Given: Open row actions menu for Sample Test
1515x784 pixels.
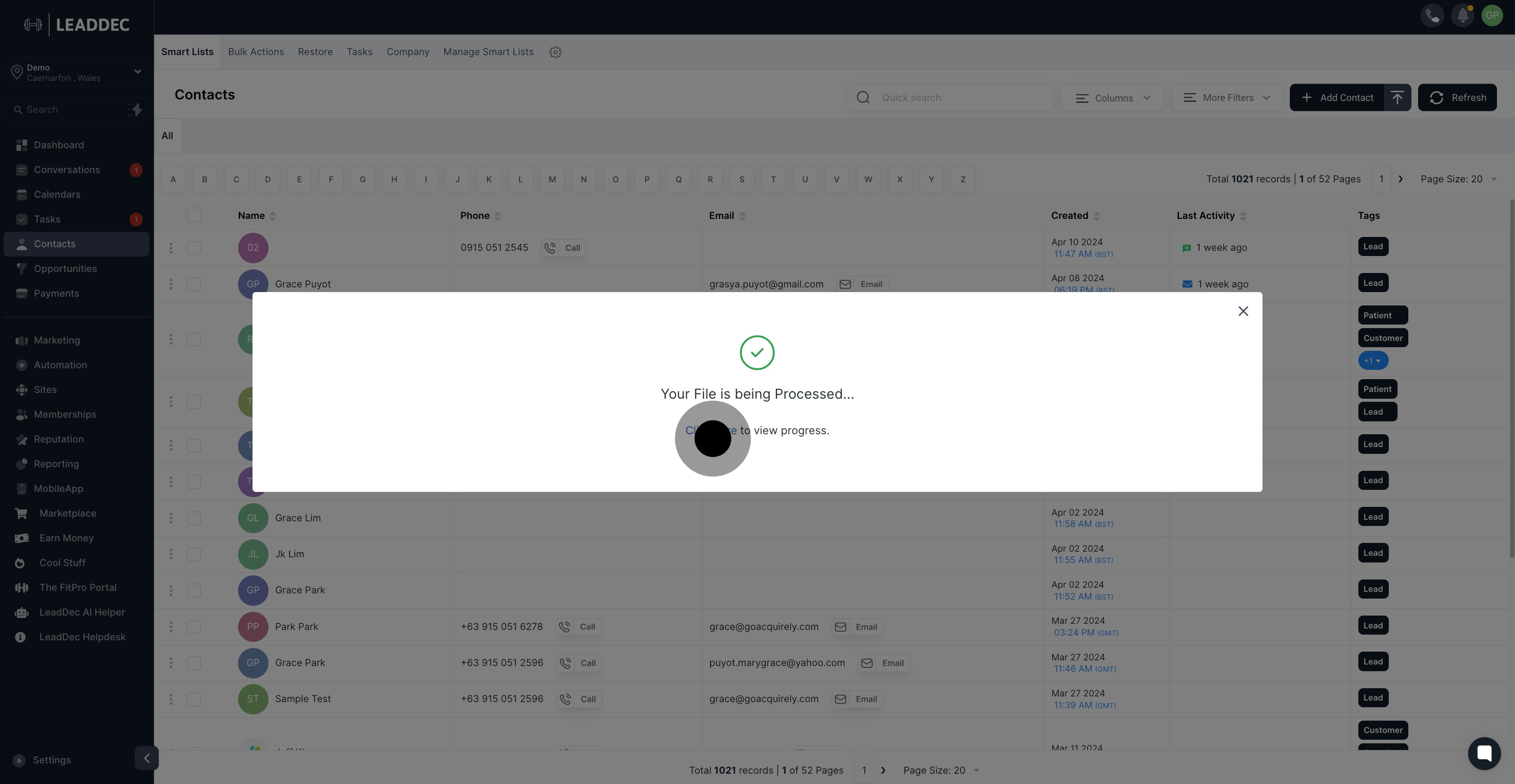Looking at the screenshot, I should [x=171, y=699].
